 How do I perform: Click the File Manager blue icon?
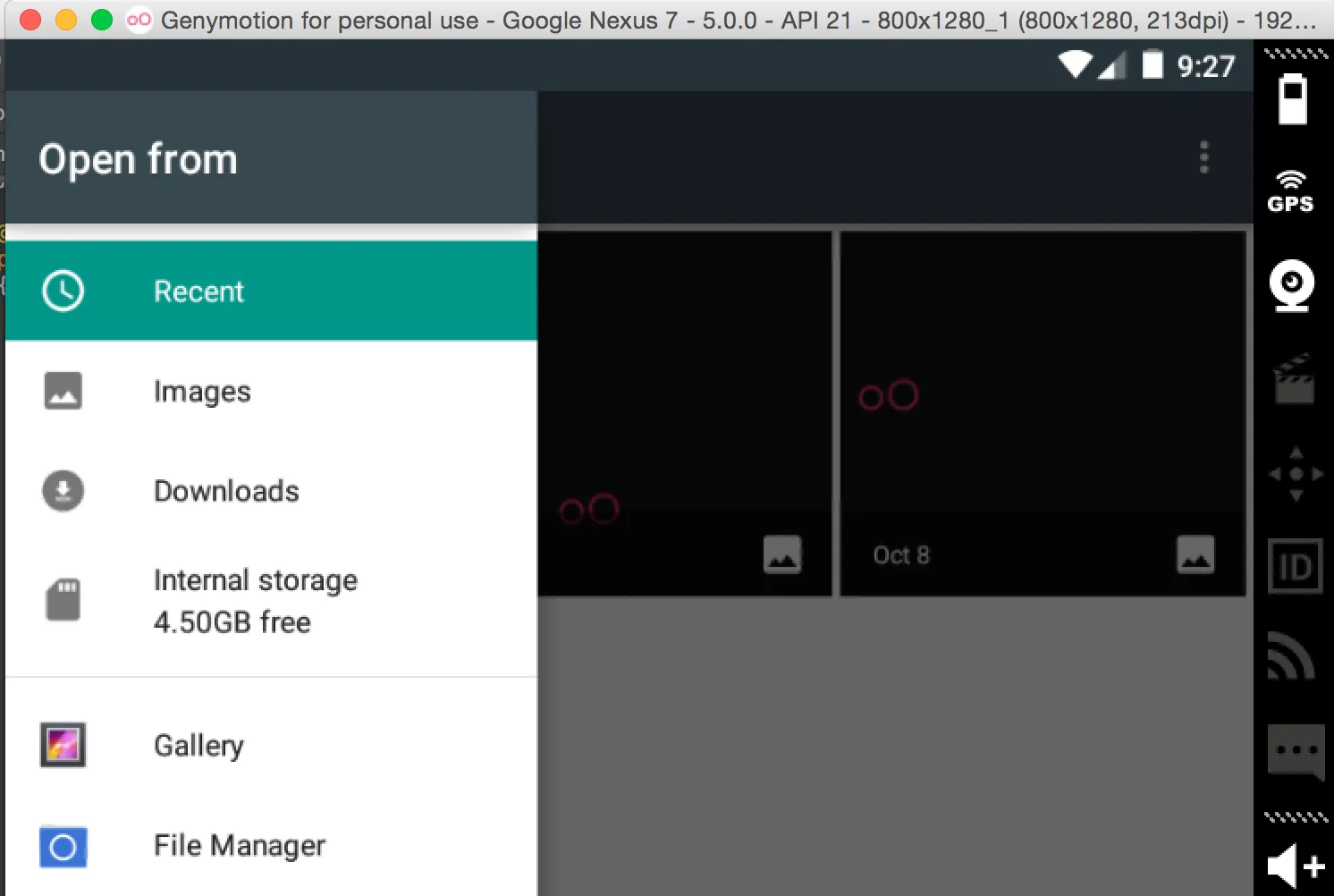(63, 846)
